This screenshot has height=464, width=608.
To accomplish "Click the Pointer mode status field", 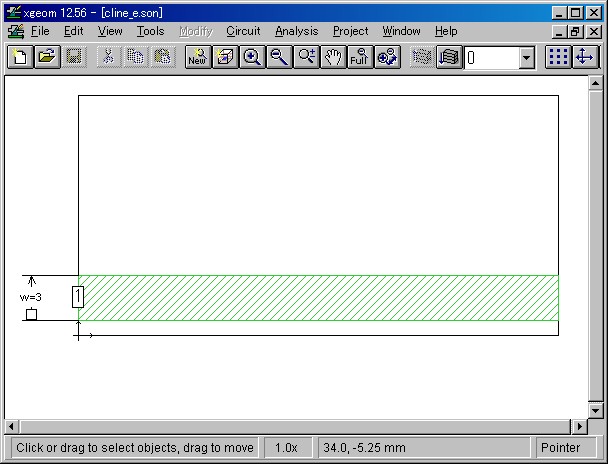I will click(x=566, y=448).
